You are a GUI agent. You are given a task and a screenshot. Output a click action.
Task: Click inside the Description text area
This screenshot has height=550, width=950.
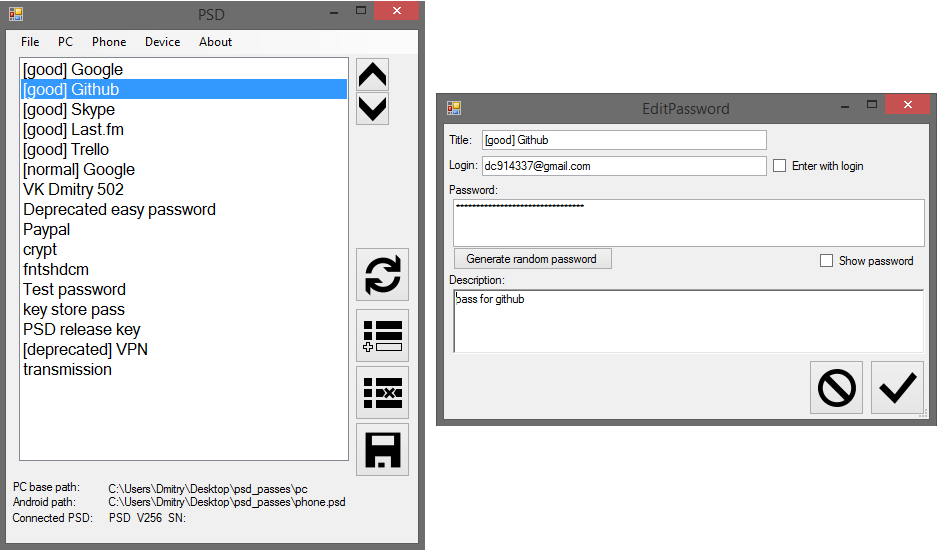689,321
